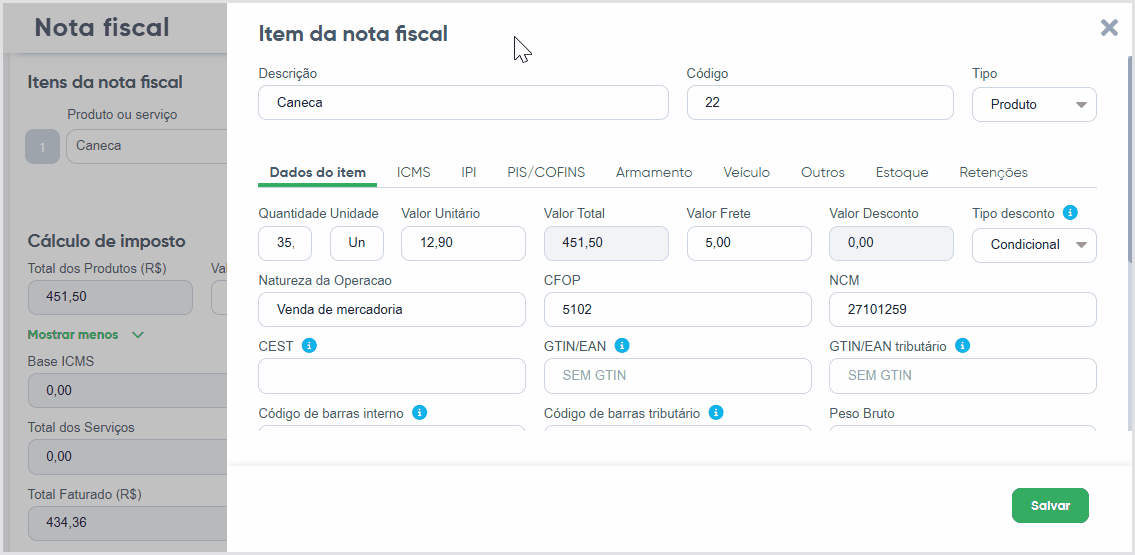Image resolution: width=1135 pixels, height=555 pixels.
Task: Switch to the IPI tab
Action: click(468, 172)
